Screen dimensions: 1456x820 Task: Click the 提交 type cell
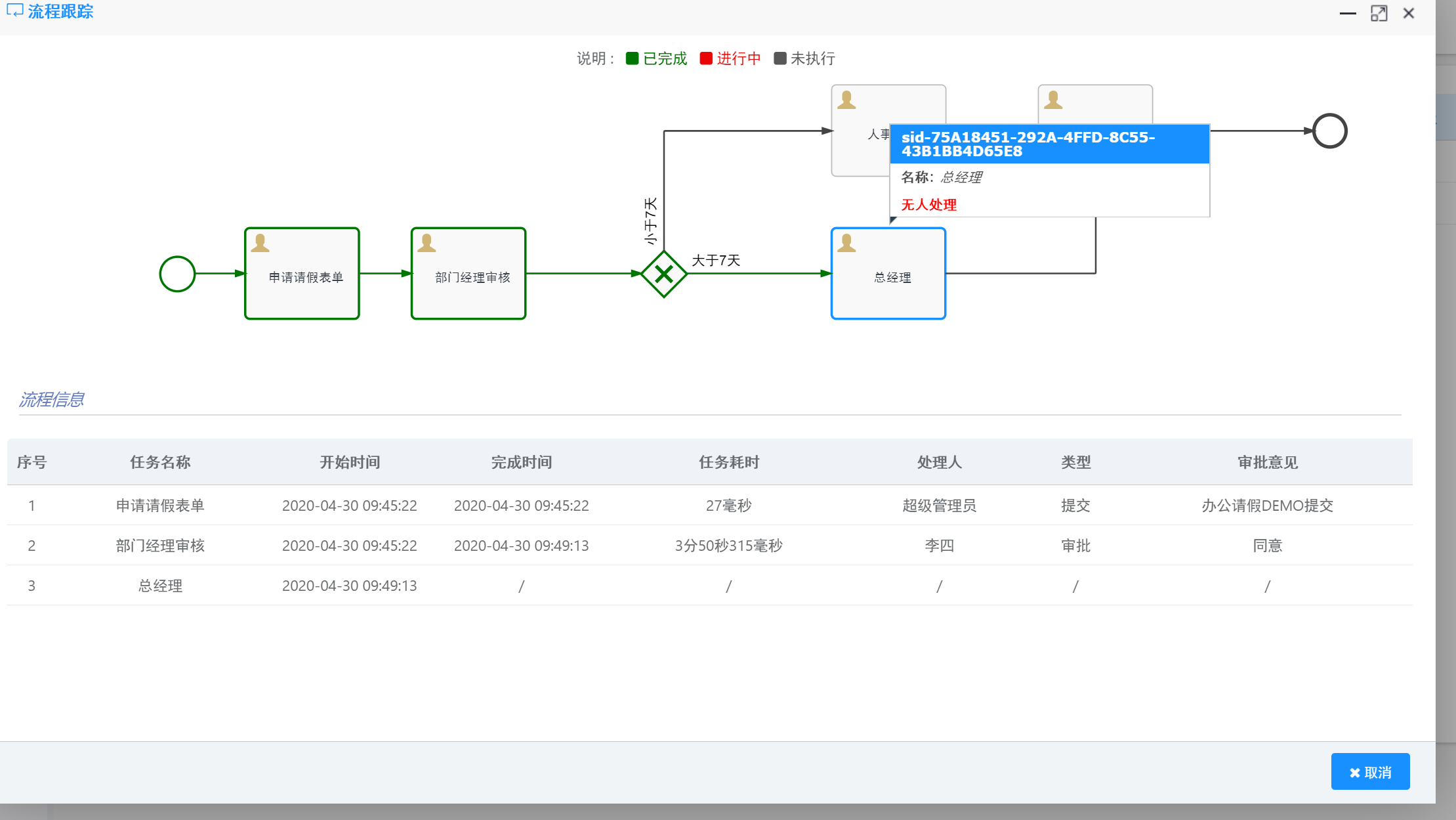click(1076, 506)
